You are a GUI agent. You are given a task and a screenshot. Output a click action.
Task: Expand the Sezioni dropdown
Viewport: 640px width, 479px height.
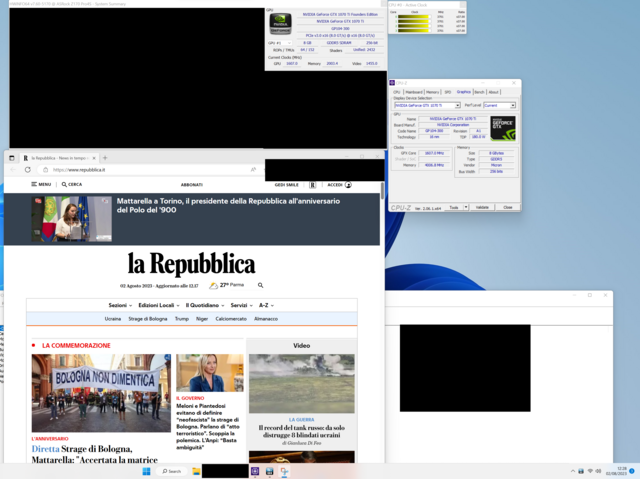point(120,305)
